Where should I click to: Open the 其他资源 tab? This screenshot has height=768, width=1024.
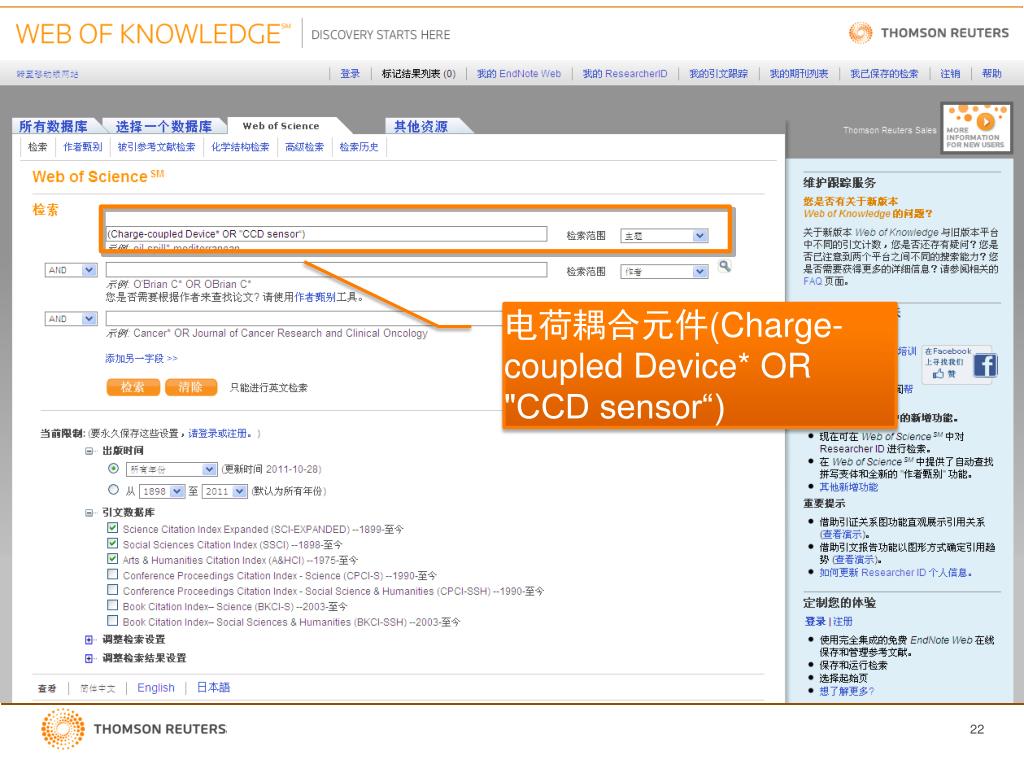421,126
